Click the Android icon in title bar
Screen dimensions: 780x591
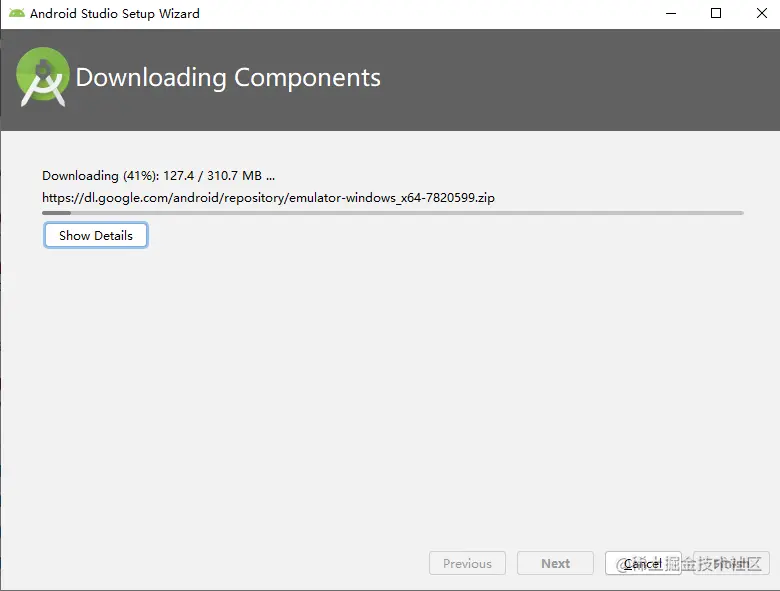16,13
